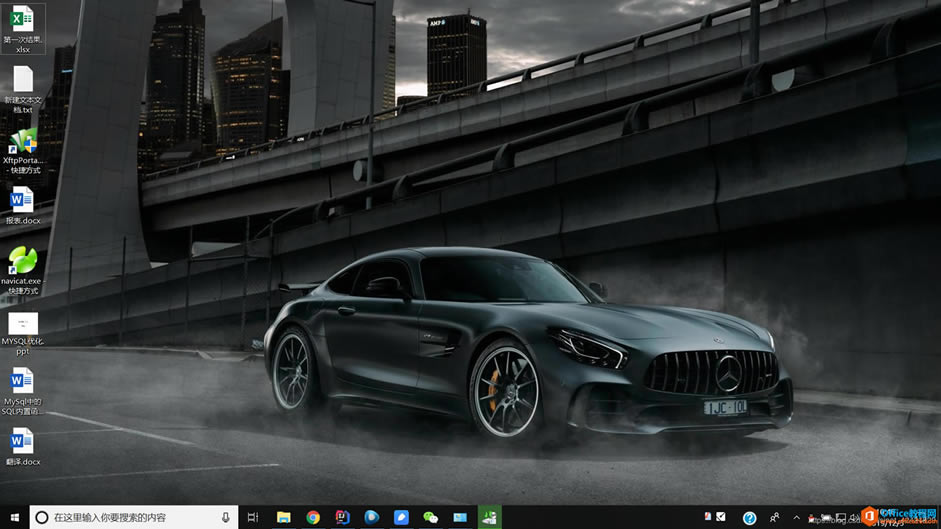Select the 翻译.docx Word document

tap(23, 447)
